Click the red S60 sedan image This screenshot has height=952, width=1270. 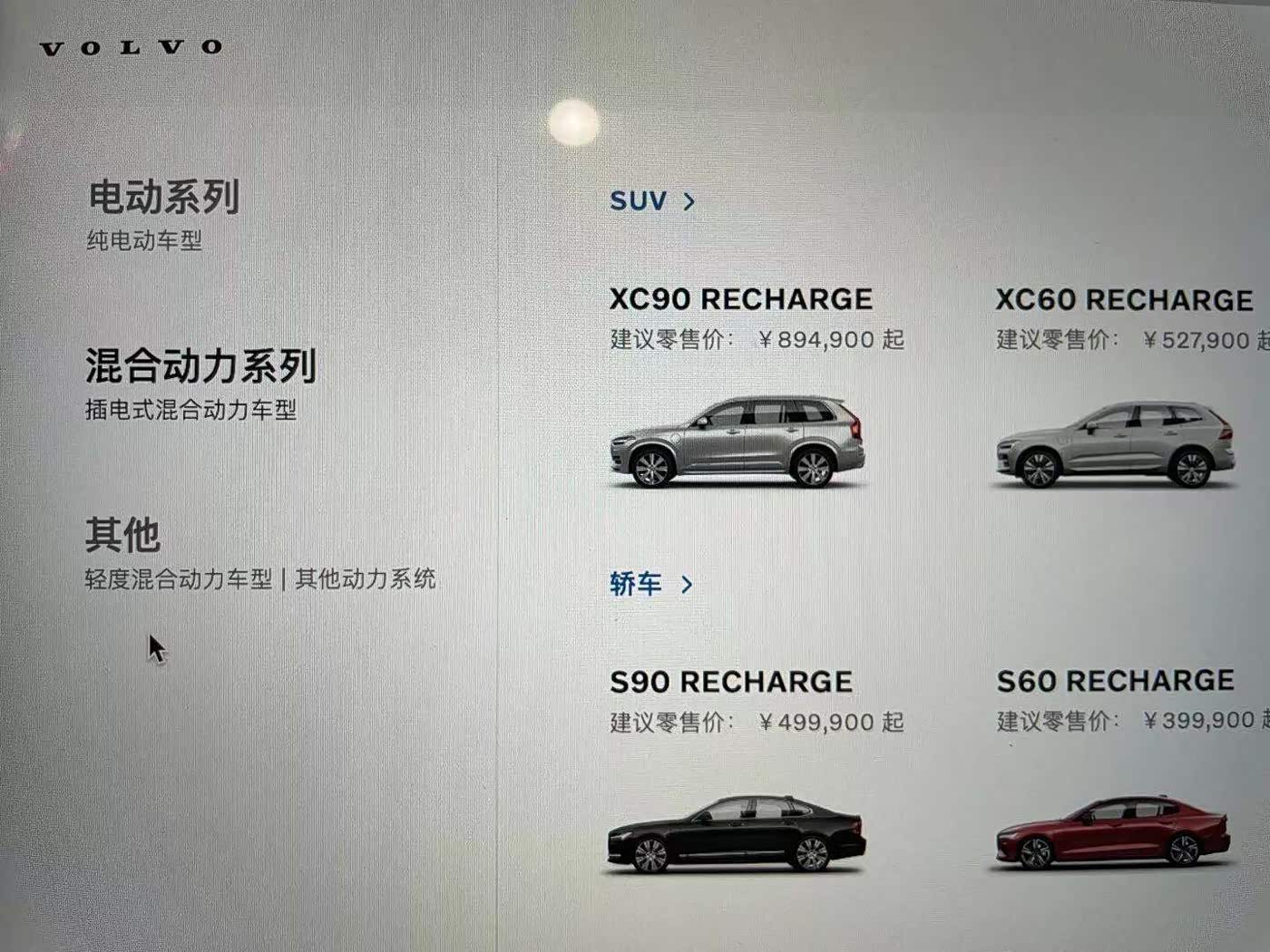[x=1113, y=833]
